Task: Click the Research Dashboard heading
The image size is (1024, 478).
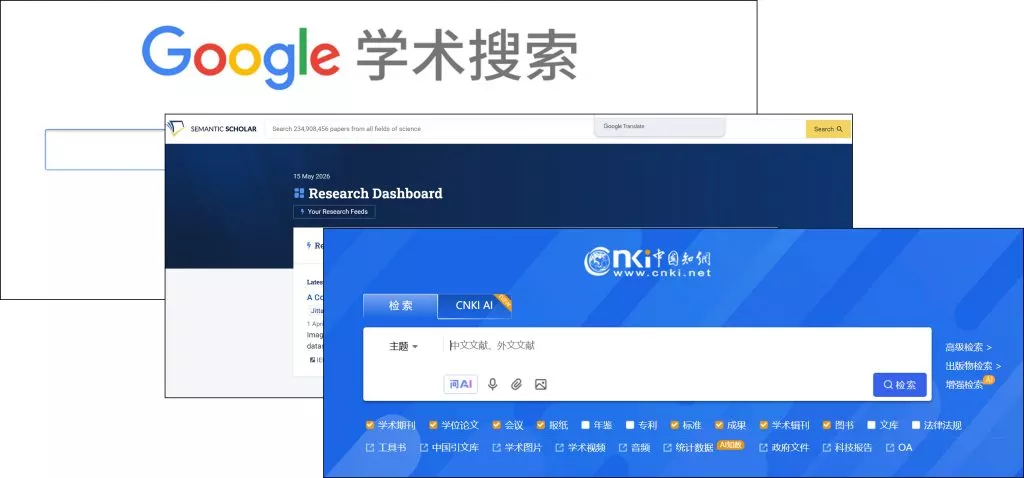Action: click(376, 193)
